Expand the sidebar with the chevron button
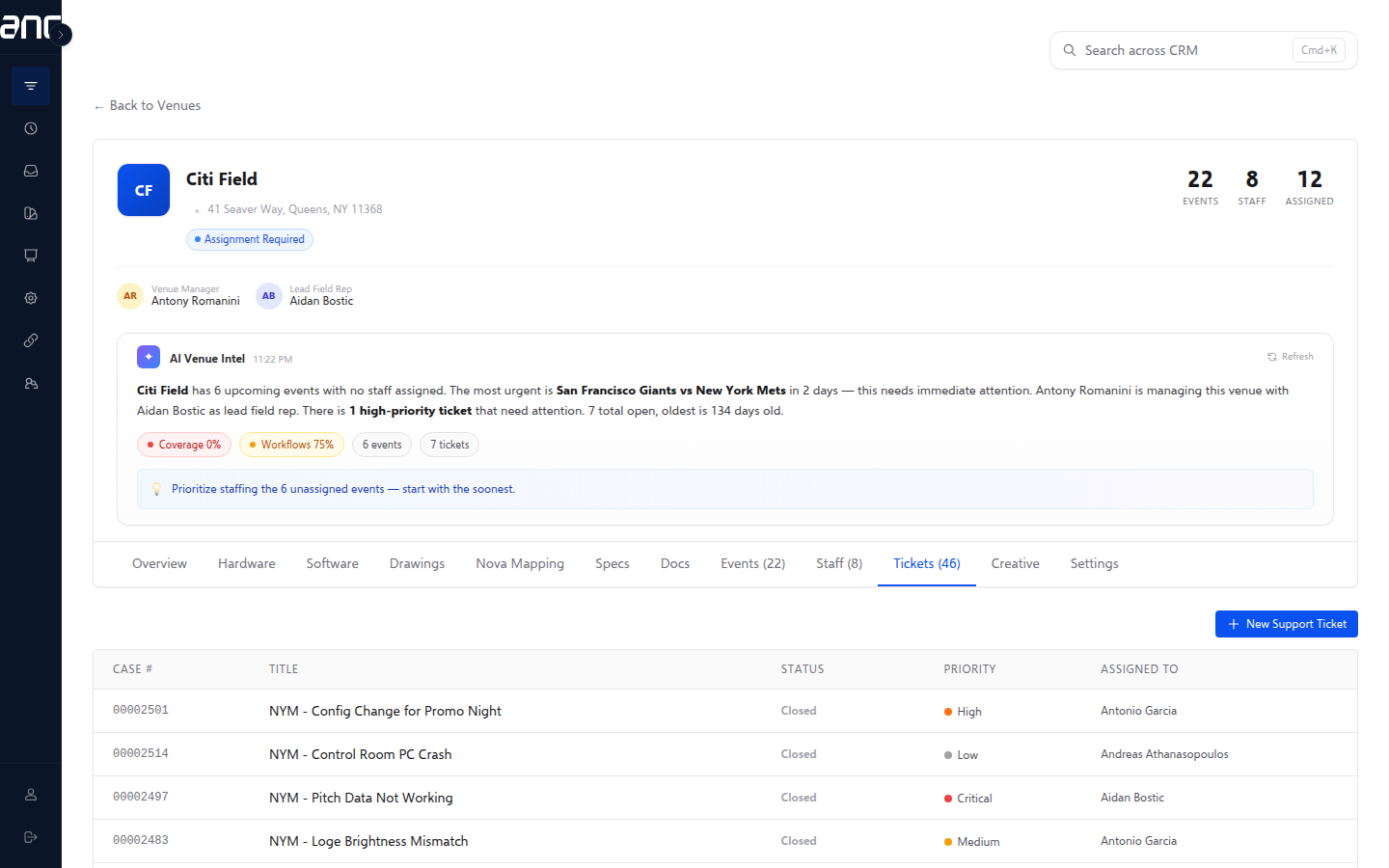Screen dimensions: 1389x868 click(x=61, y=35)
